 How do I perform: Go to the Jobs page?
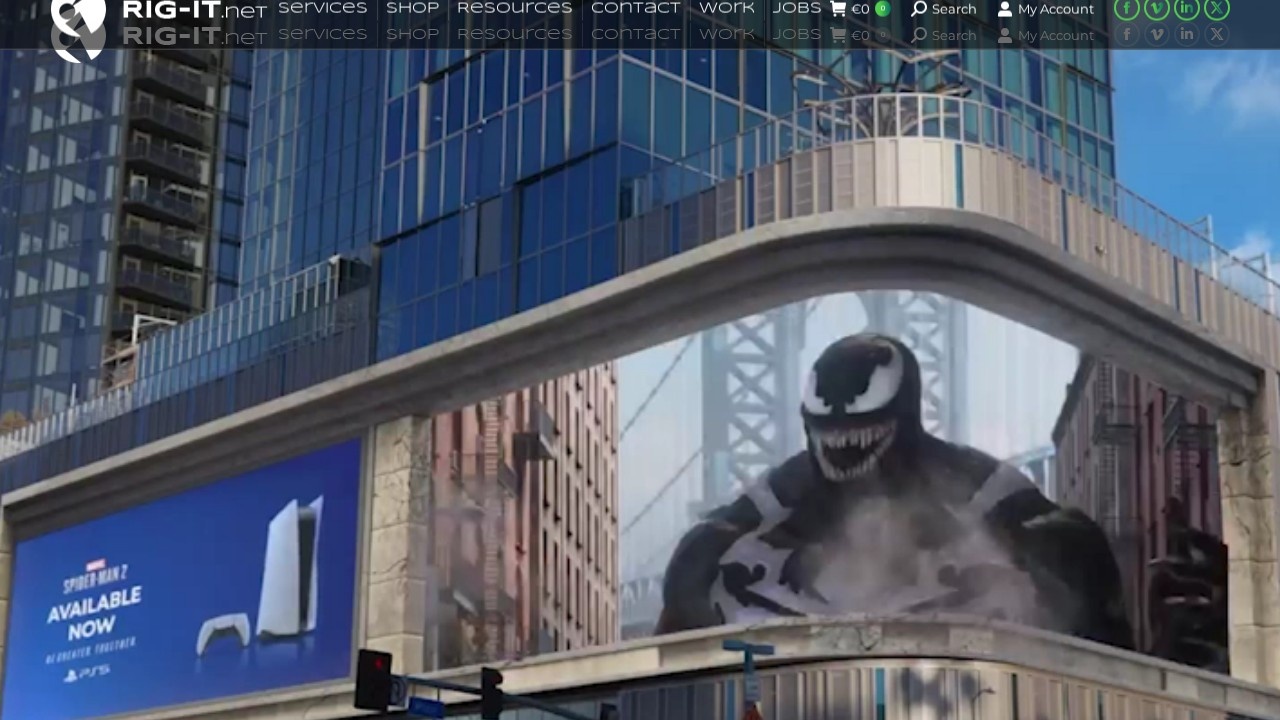[797, 8]
